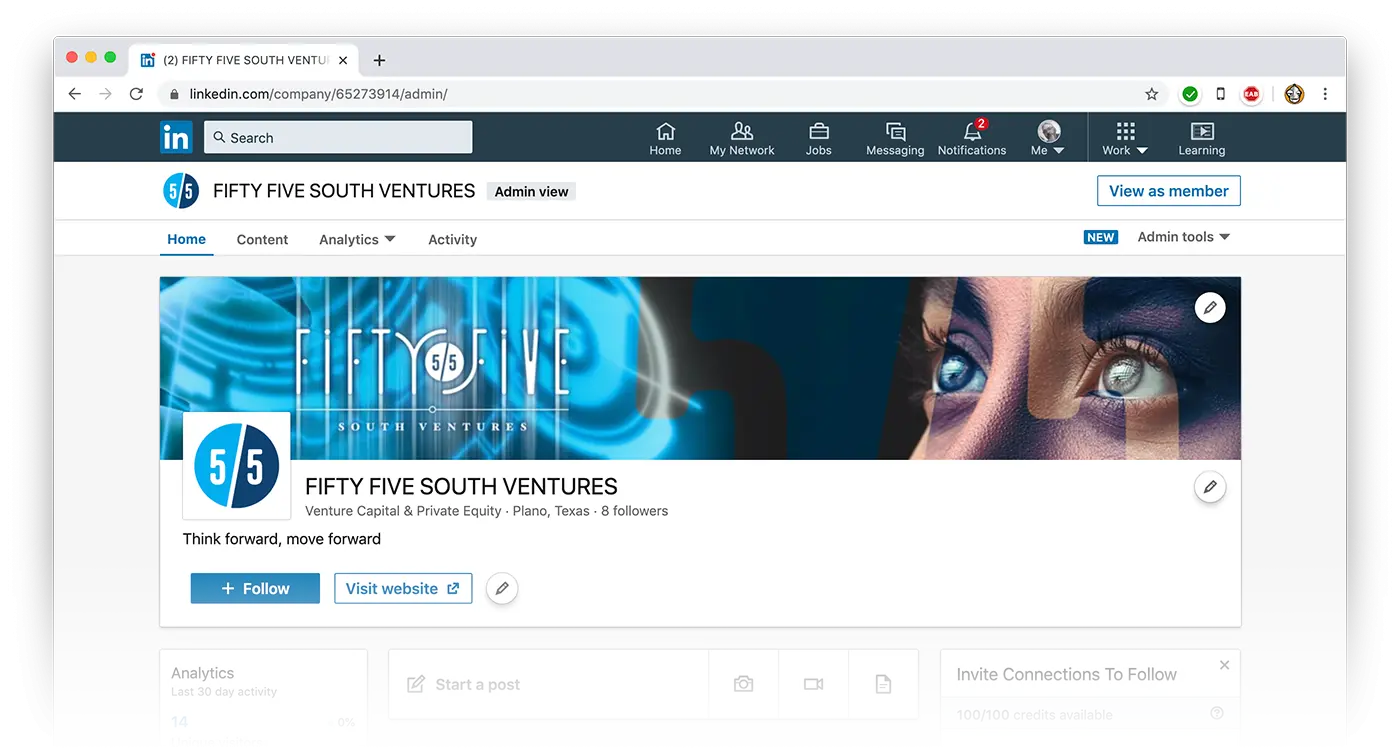This screenshot has height=749, width=1400.
Task: Open the green checkmark browser extension
Action: (x=1190, y=94)
